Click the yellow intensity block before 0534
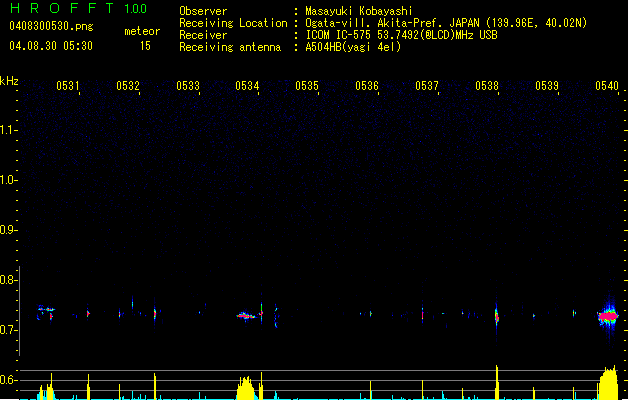Image resolution: width=629 pixels, height=400 pixels. (x=246, y=388)
